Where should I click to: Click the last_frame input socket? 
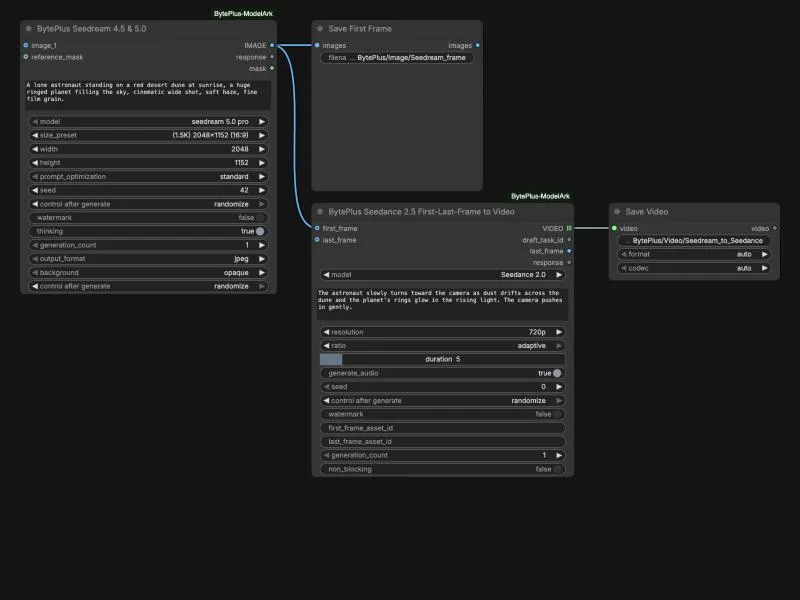coord(317,240)
